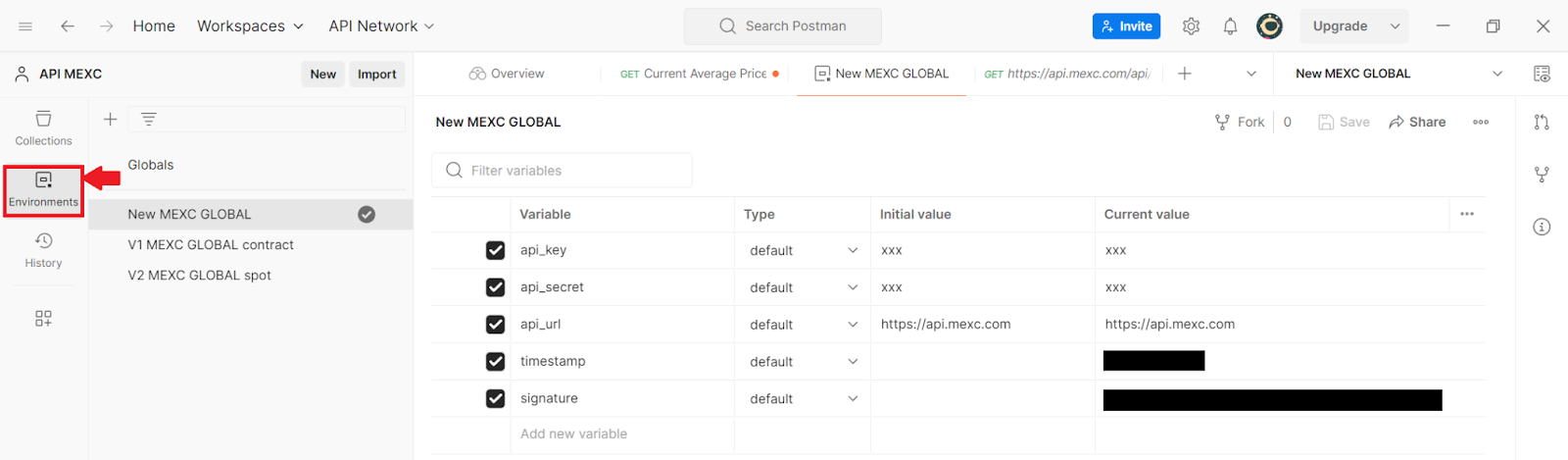
Task: Uncheck the timestamp variable checkbox
Action: pos(495,361)
